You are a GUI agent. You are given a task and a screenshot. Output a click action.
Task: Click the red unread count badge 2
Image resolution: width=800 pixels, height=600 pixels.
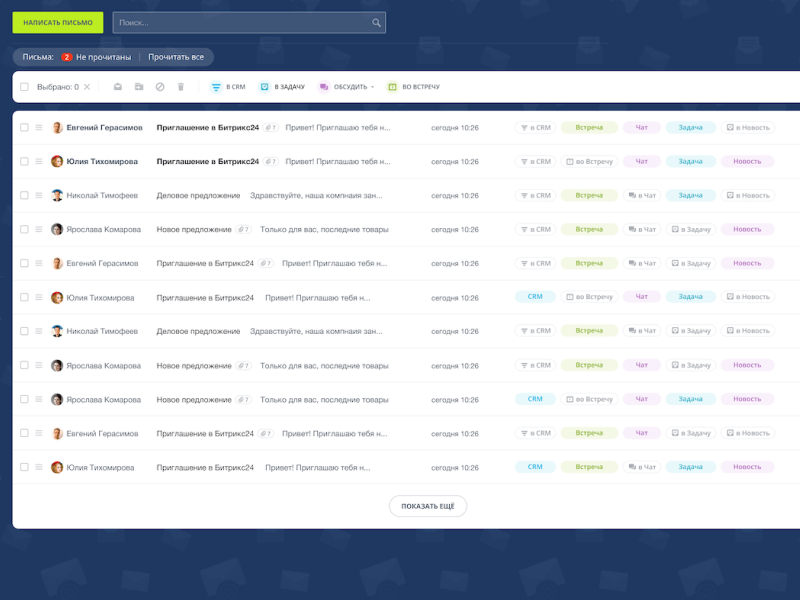click(66, 57)
